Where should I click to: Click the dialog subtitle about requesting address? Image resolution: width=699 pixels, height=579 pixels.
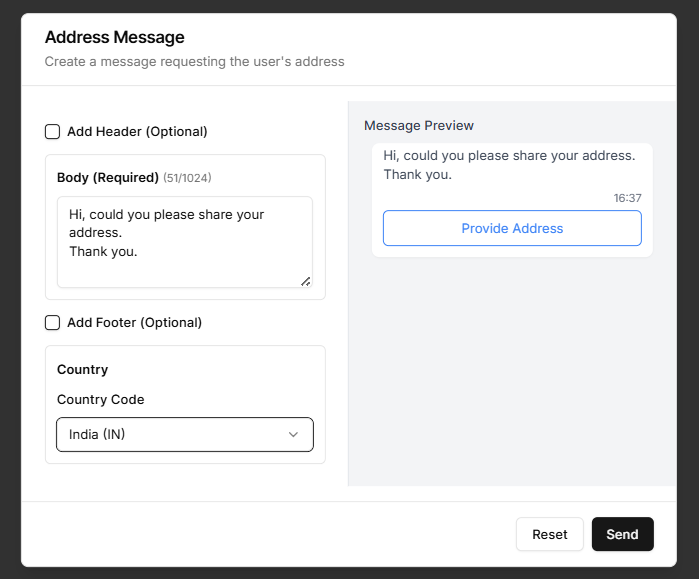[x=194, y=62]
